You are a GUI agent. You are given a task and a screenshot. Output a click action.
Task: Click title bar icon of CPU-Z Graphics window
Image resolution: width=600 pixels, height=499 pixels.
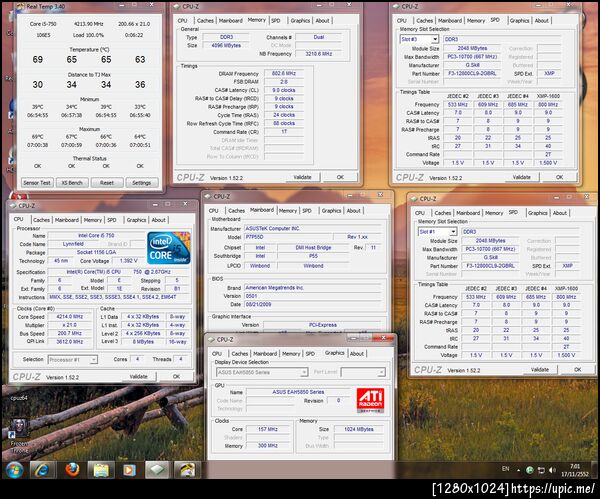pos(211,340)
